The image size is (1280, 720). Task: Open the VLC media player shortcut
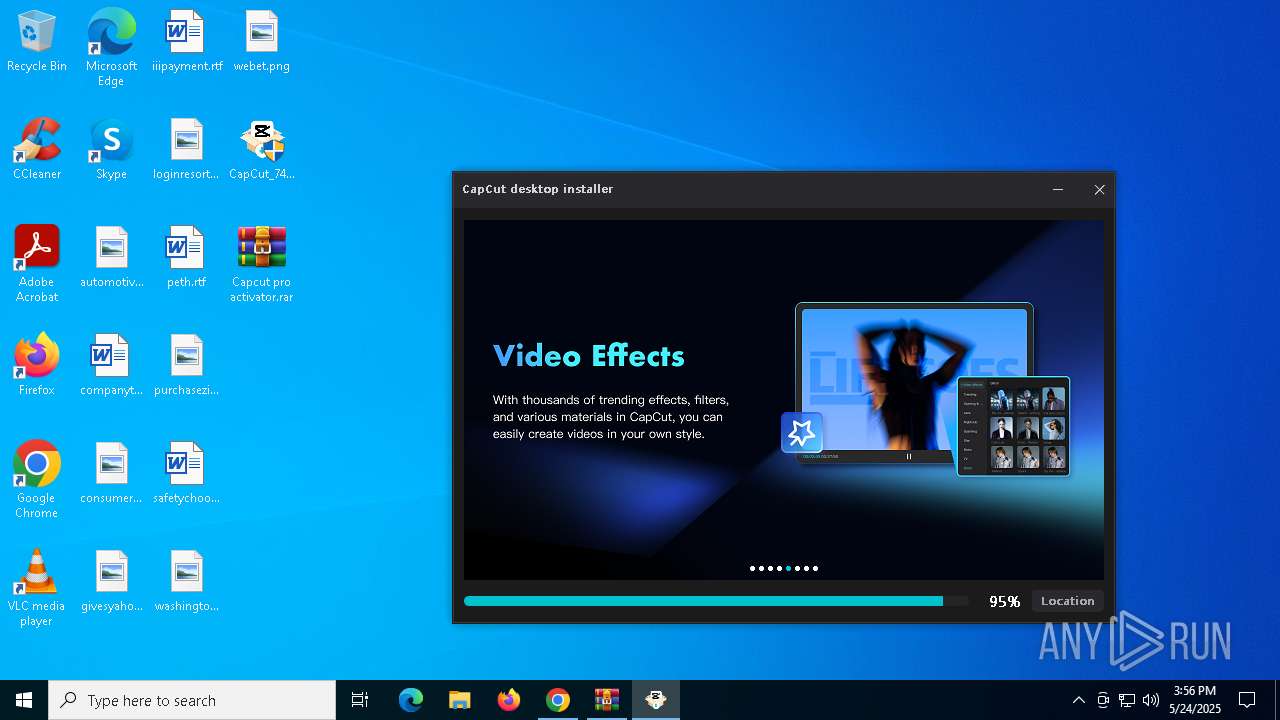point(37,588)
